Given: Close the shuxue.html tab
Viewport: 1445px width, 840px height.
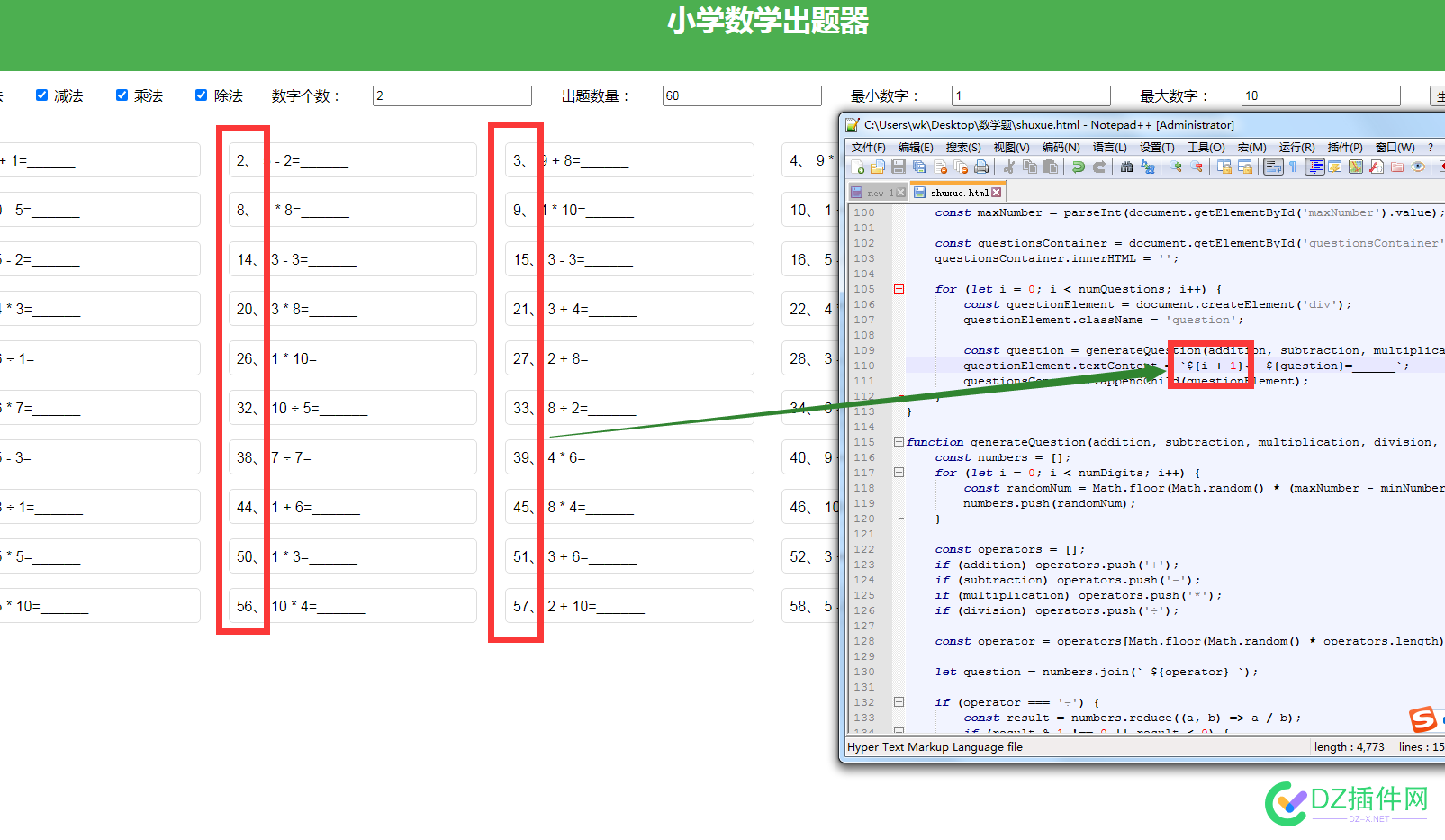Looking at the screenshot, I should pos(997,193).
